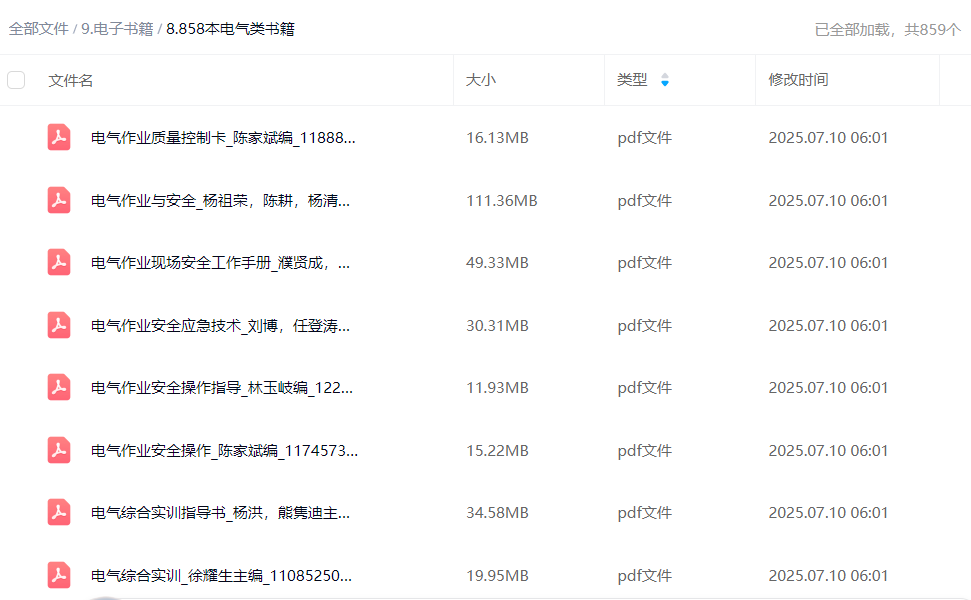The height and width of the screenshot is (600, 971).
Task: Click PDF icon for 电气作业现场安全工作手册
Action: [59, 263]
